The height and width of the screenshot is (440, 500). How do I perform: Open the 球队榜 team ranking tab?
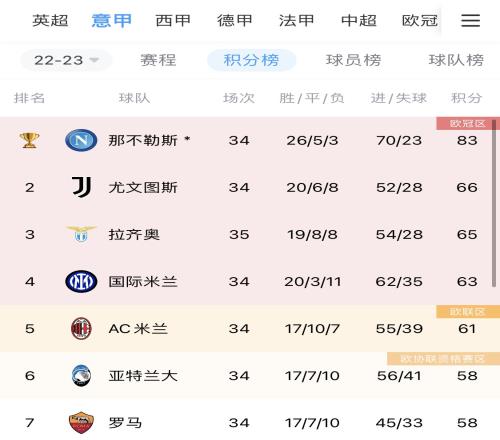point(456,60)
